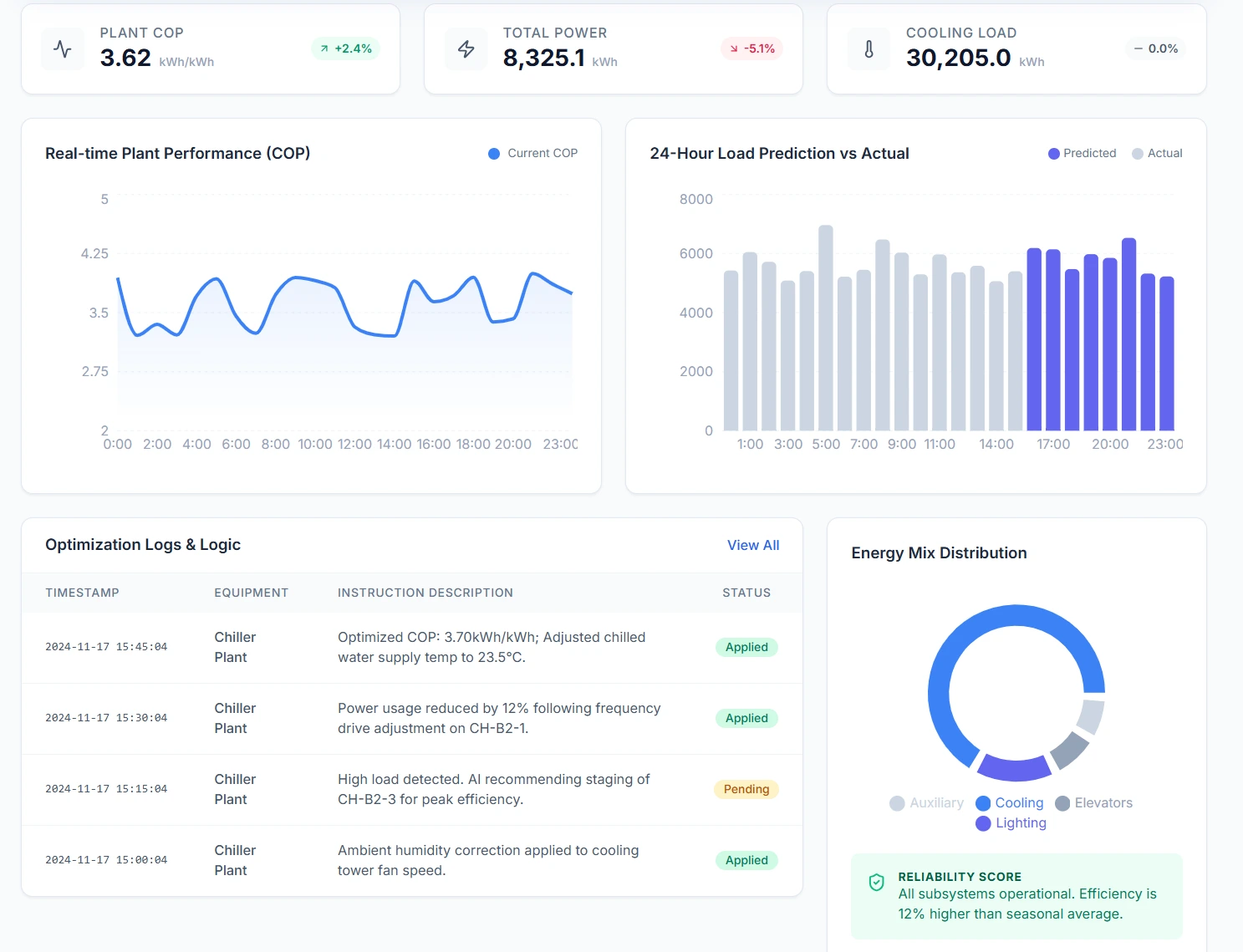Image resolution: width=1243 pixels, height=952 pixels.
Task: Toggle the Predicted series in the legend
Action: 1082,153
